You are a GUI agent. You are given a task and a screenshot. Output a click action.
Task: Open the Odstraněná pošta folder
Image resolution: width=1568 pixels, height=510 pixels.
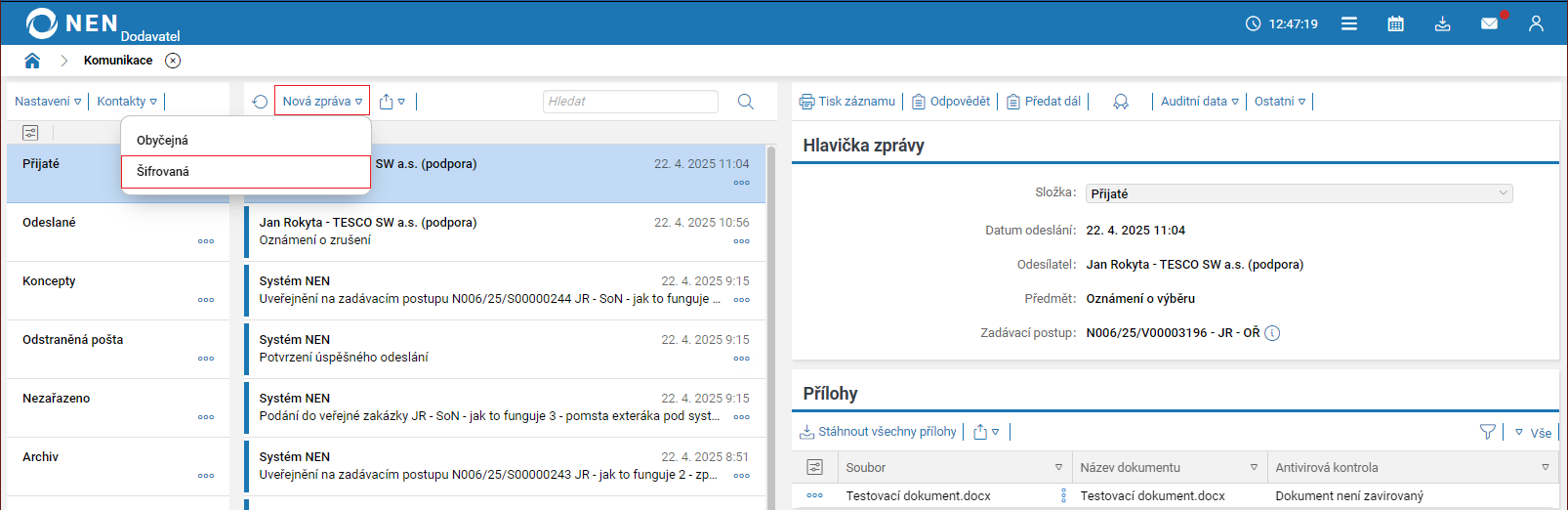point(118,350)
